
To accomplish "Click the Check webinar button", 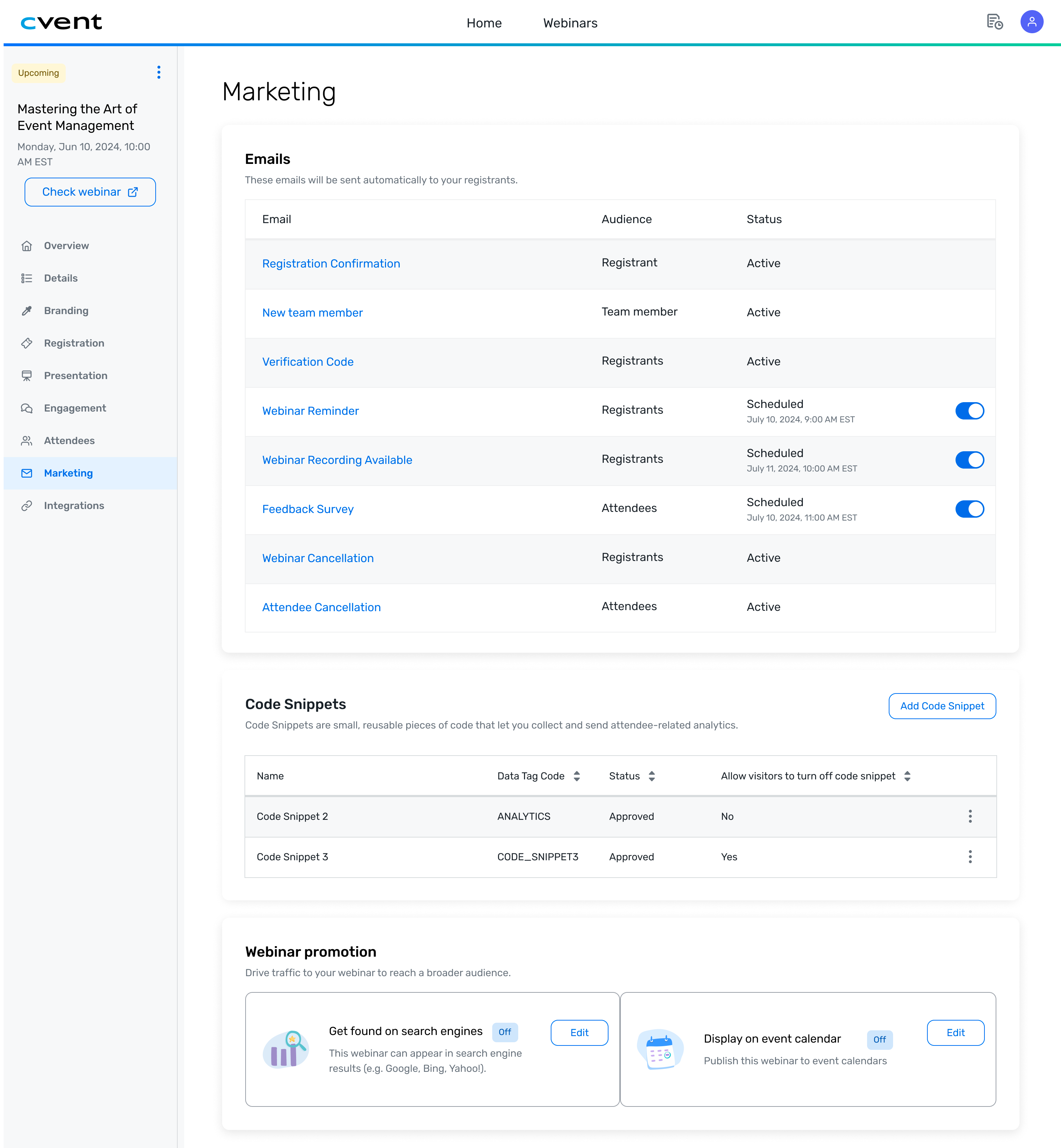I will click(90, 192).
